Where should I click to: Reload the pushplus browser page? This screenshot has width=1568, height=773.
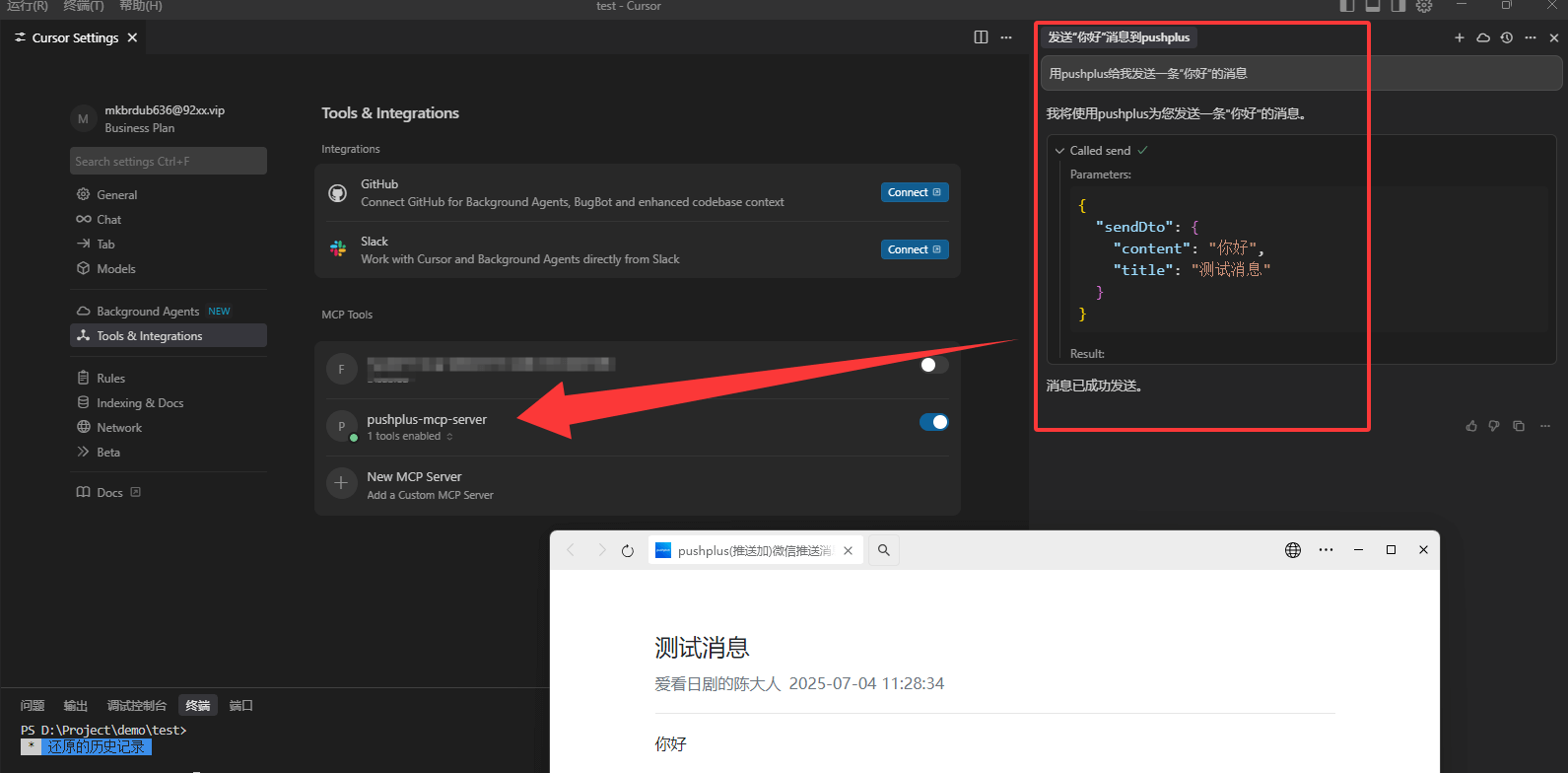click(628, 550)
